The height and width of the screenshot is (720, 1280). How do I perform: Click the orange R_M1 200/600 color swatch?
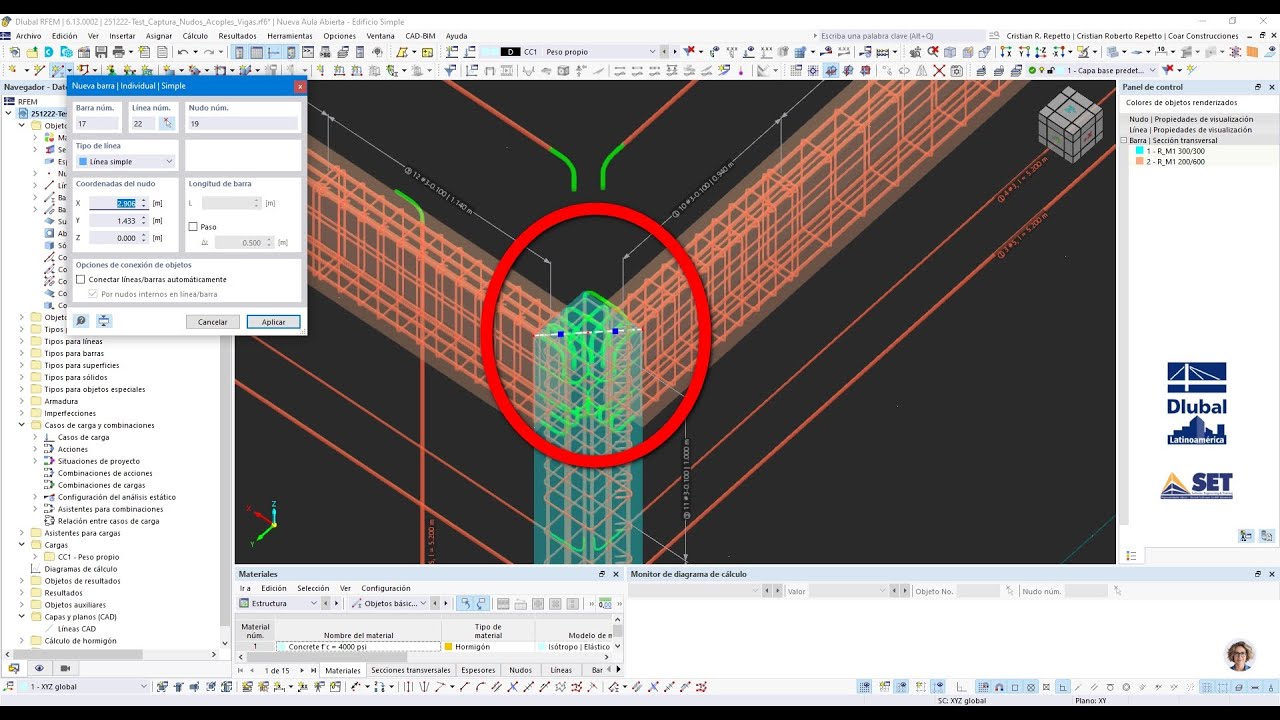click(x=1140, y=161)
